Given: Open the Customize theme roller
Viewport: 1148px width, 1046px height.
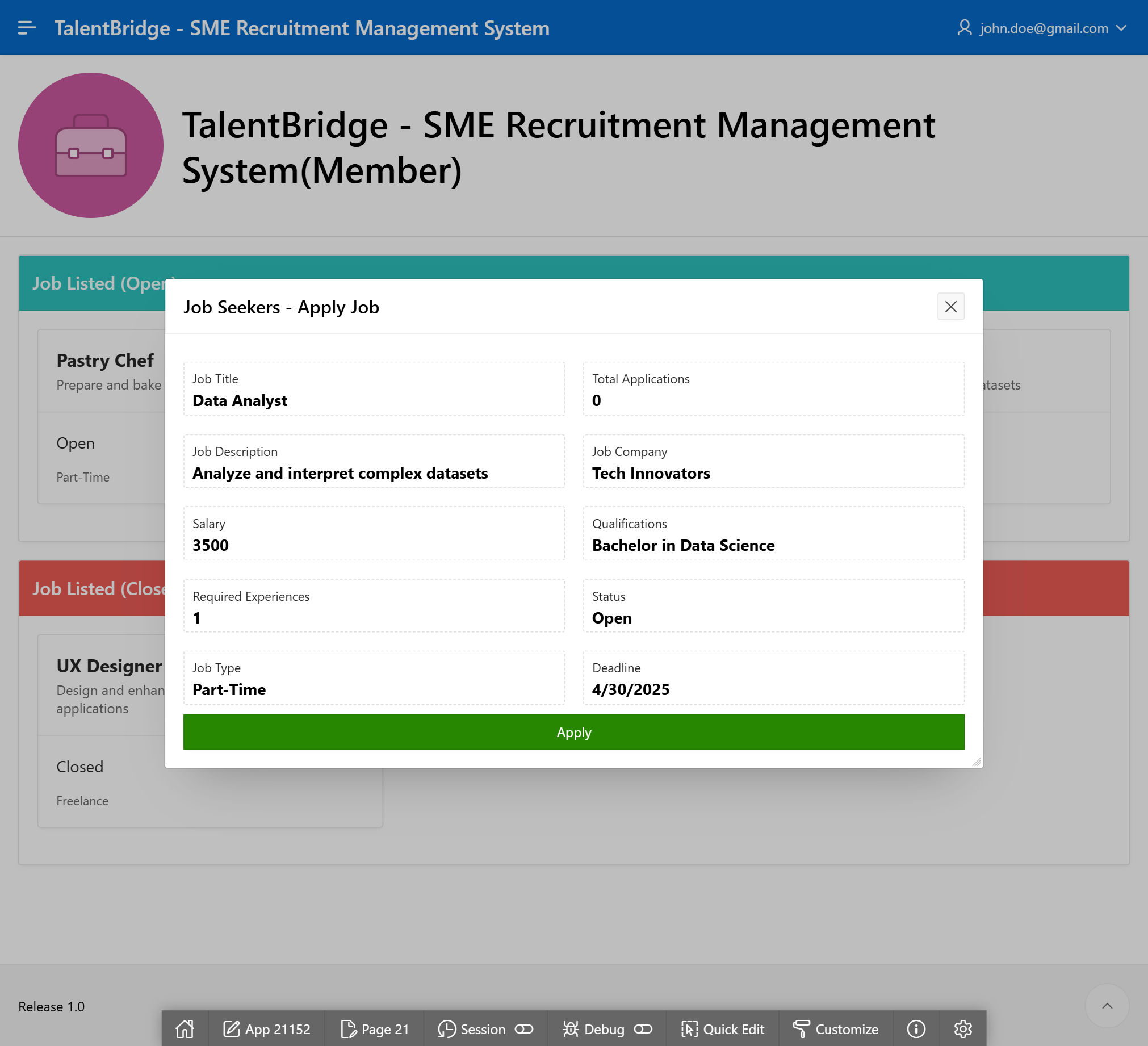Looking at the screenshot, I should (835, 1029).
